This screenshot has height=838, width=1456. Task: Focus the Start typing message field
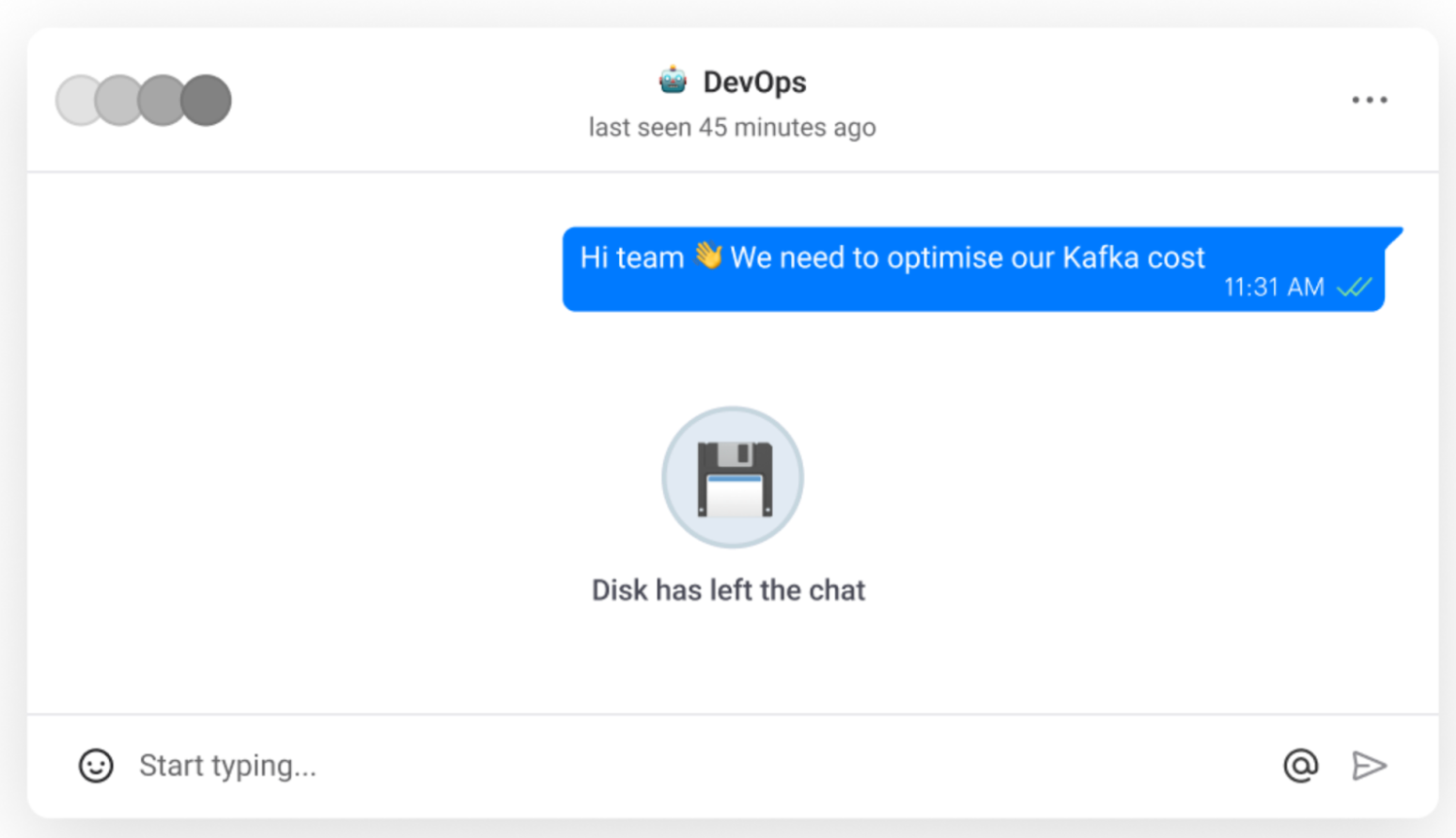(695, 766)
